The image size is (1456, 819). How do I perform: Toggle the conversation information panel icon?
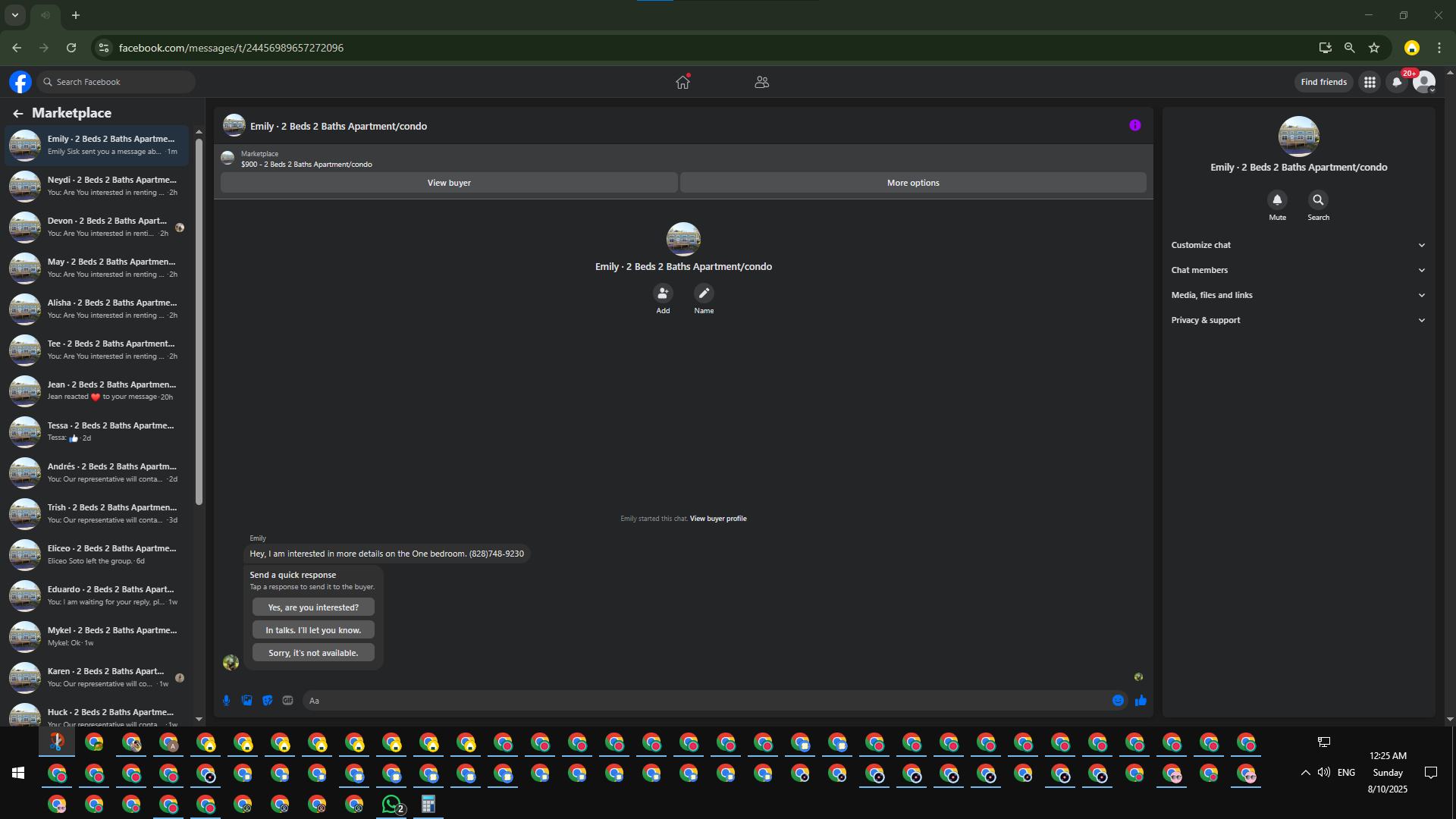(x=1134, y=126)
